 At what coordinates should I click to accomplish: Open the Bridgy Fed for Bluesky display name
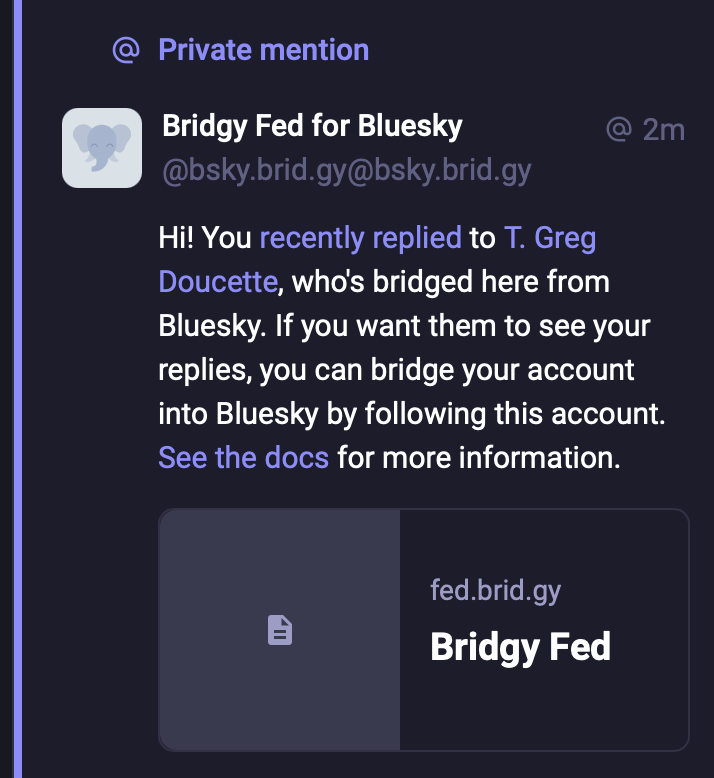coord(312,127)
